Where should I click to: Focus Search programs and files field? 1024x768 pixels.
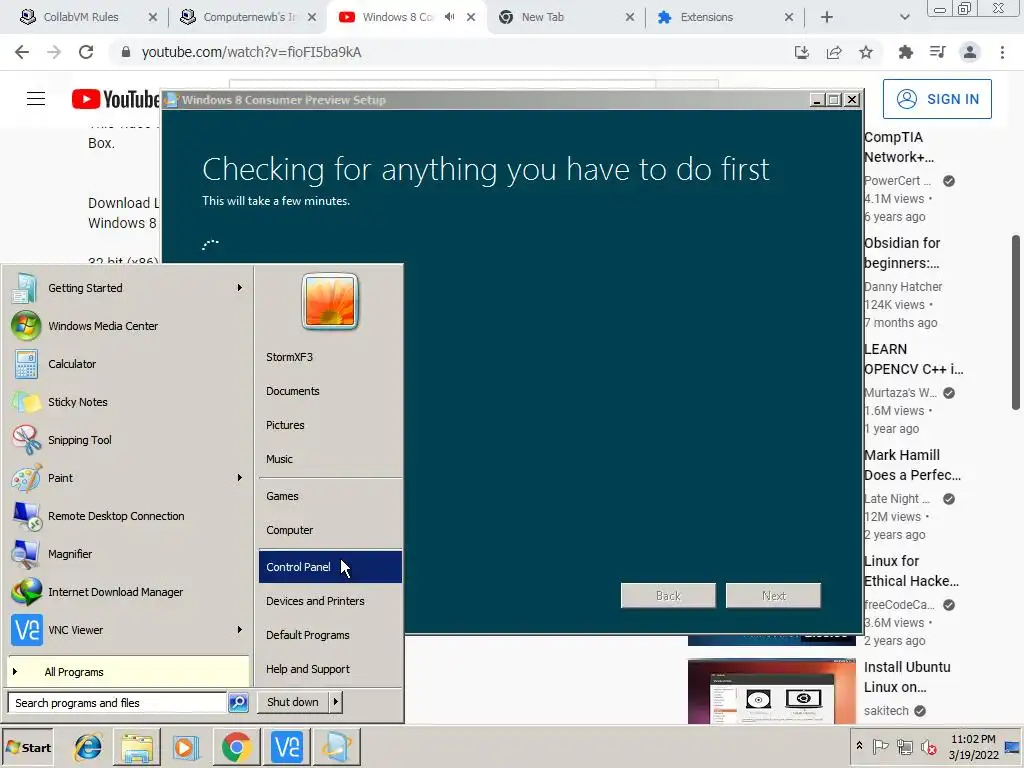click(118, 703)
